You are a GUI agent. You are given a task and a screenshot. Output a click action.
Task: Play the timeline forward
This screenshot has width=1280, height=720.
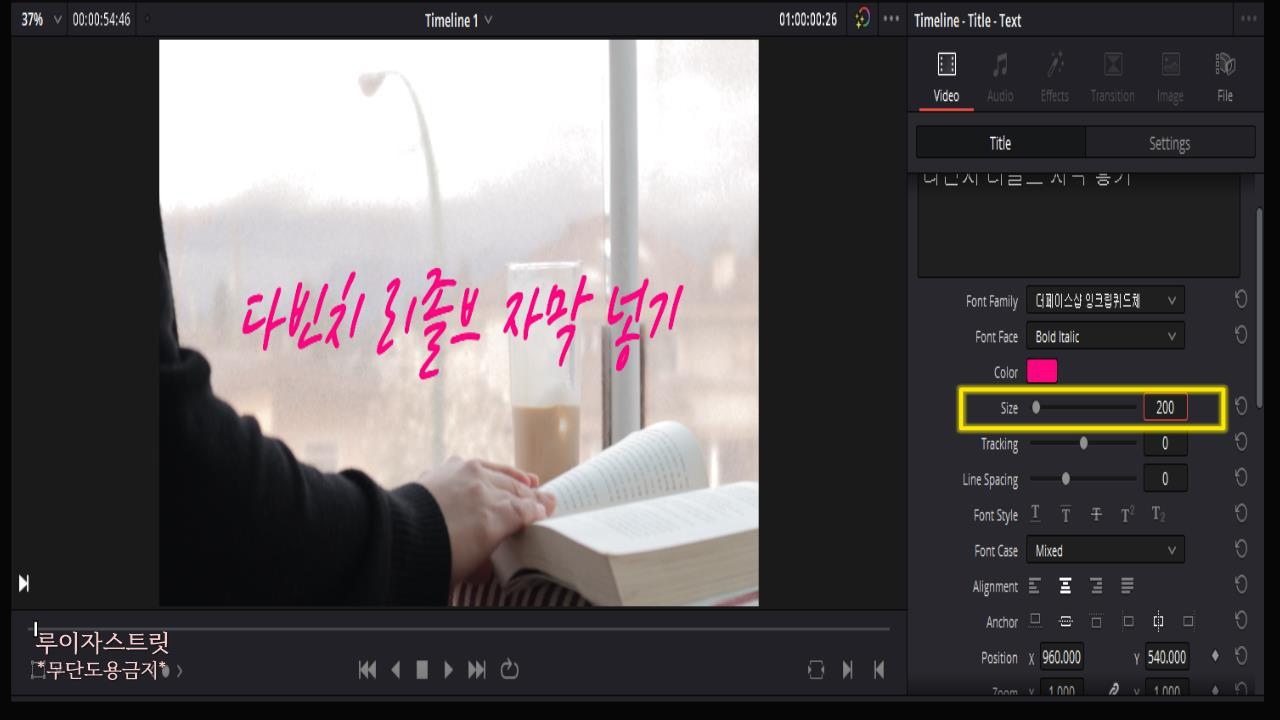click(x=449, y=670)
